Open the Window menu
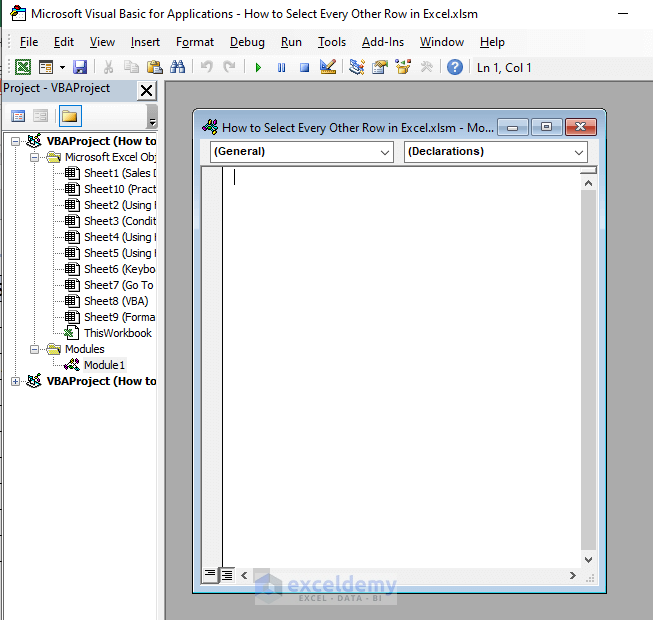Viewport: 653px width, 620px height. point(441,42)
